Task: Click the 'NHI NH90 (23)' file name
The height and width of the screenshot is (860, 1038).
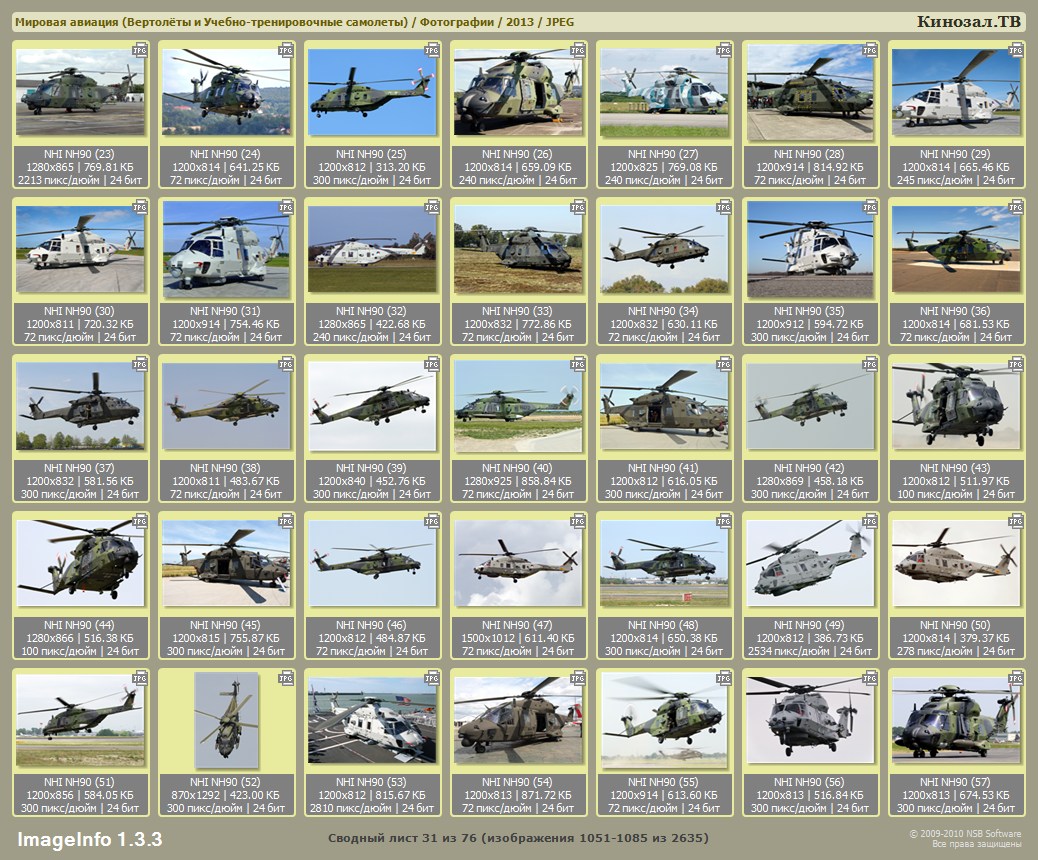Action: (x=79, y=154)
